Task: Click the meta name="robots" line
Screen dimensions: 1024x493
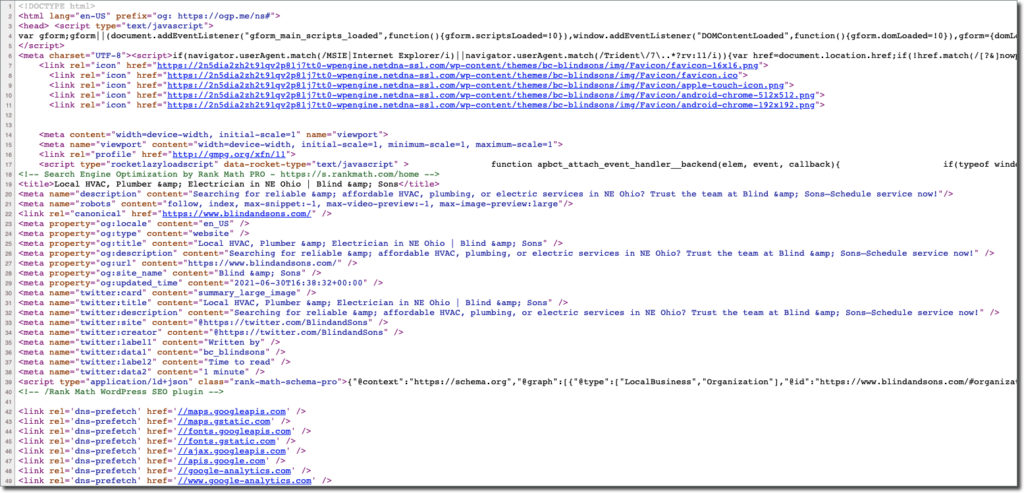Action: pyautogui.click(x=296, y=204)
